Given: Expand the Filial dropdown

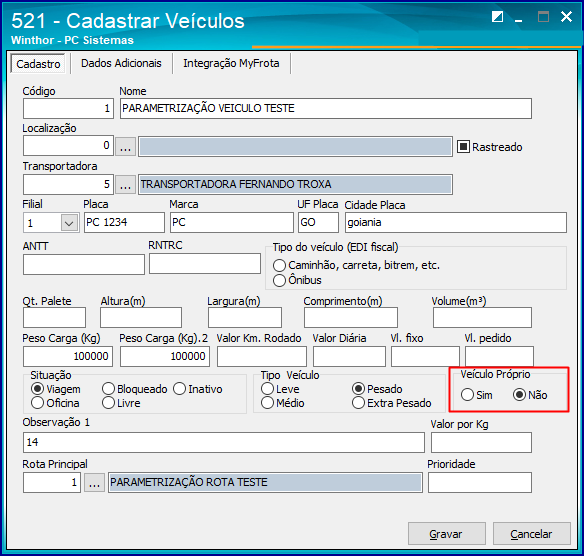Looking at the screenshot, I should (x=69, y=223).
